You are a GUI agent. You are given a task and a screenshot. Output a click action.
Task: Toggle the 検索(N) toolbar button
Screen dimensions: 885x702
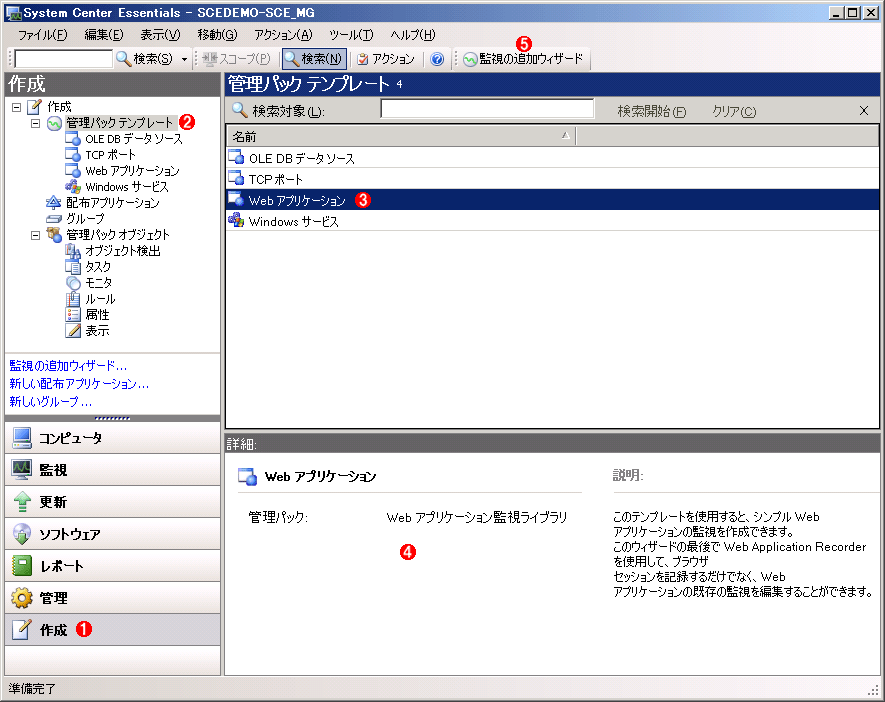pos(314,59)
